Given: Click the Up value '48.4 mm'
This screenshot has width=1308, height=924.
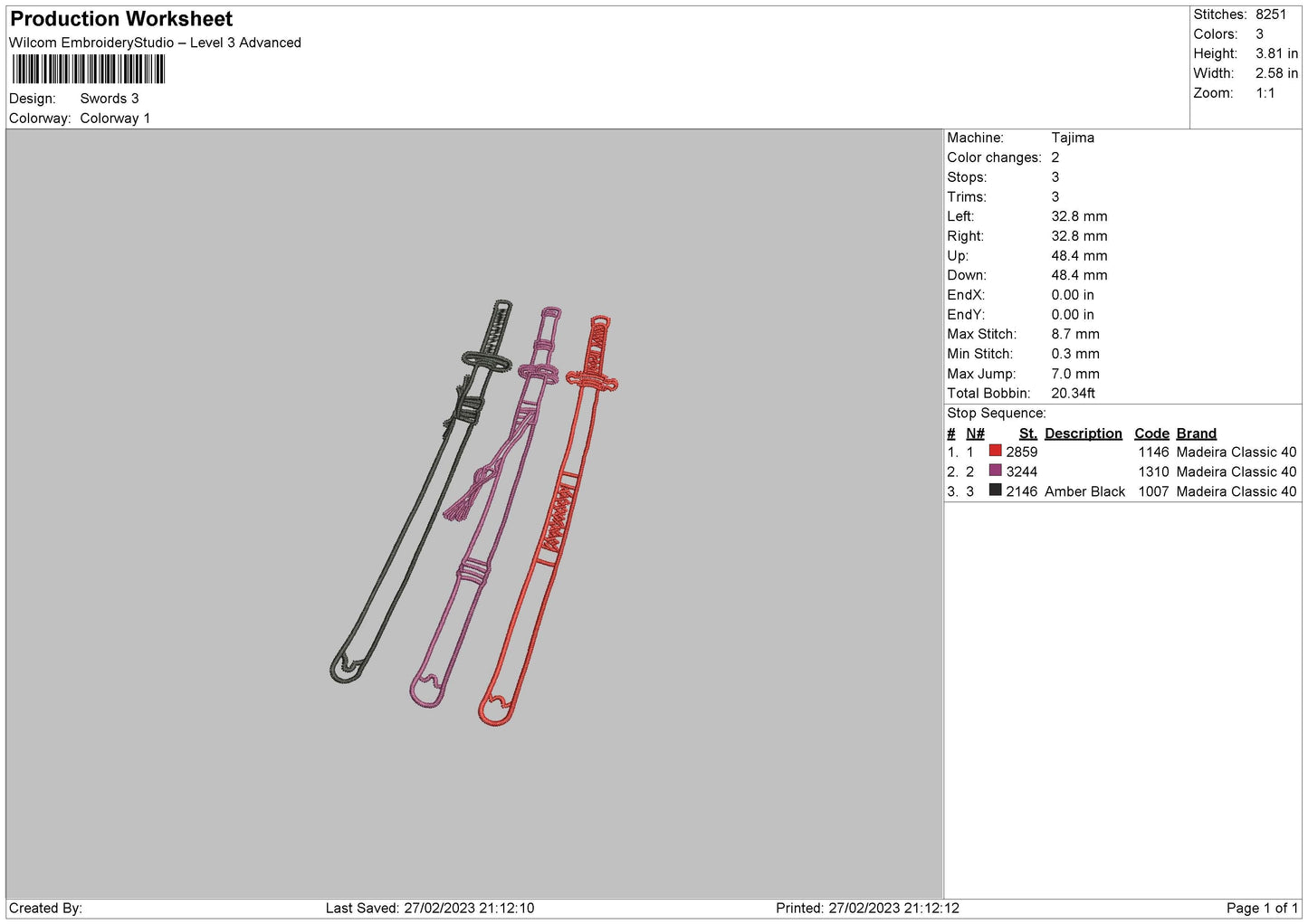Looking at the screenshot, I should coord(1079,256).
